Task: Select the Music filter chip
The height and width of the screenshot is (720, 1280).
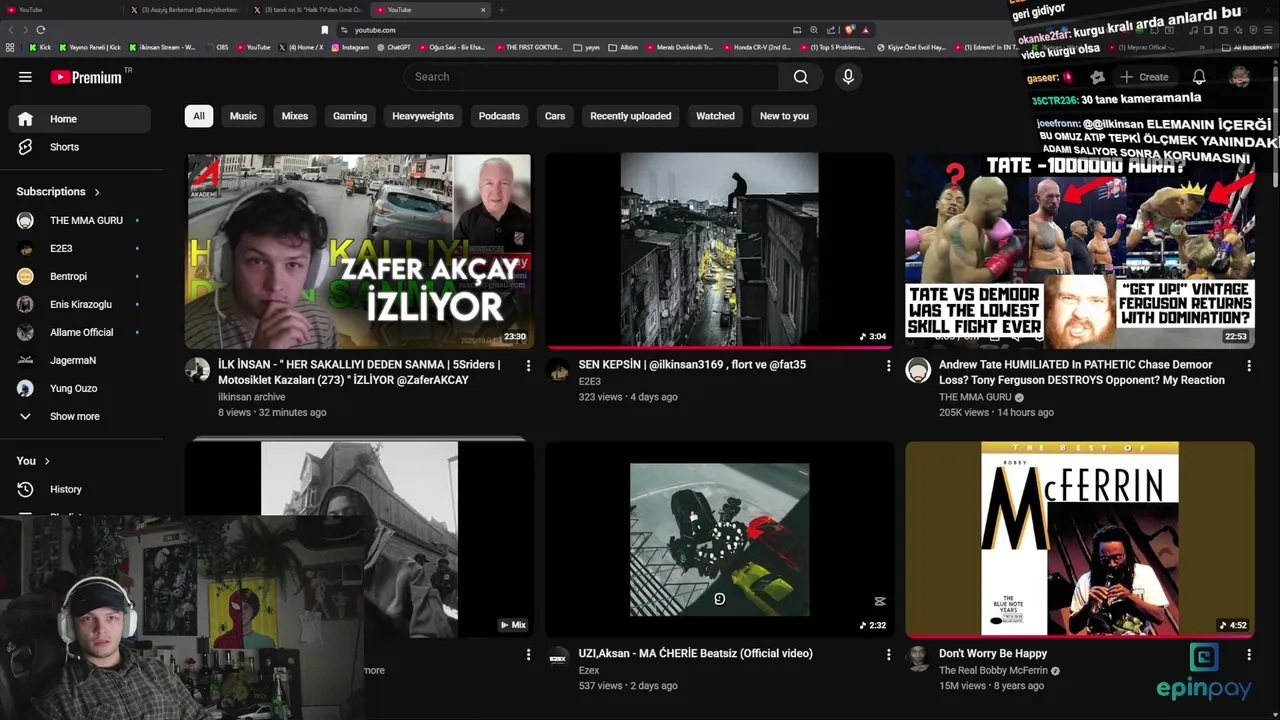Action: (x=243, y=116)
